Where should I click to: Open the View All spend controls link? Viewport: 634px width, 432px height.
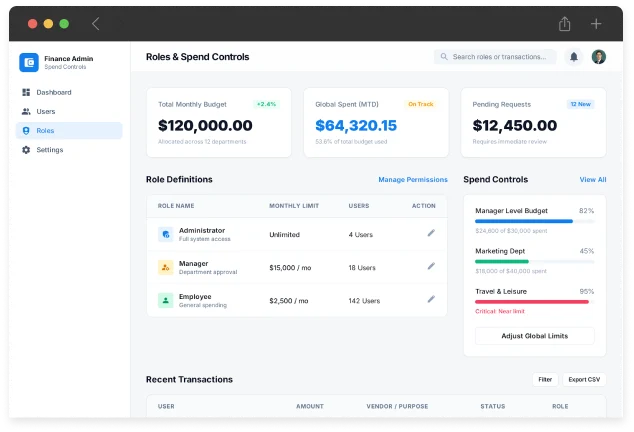click(593, 179)
